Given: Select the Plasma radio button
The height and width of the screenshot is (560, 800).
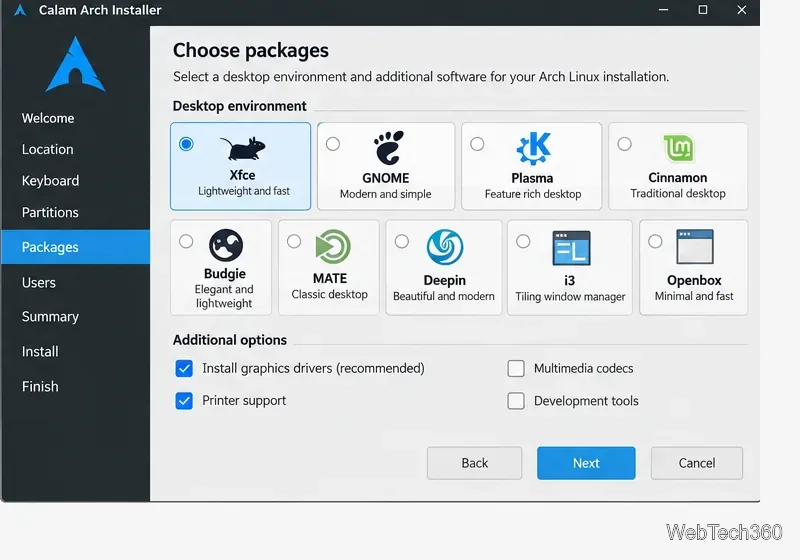Looking at the screenshot, I should tap(477, 144).
